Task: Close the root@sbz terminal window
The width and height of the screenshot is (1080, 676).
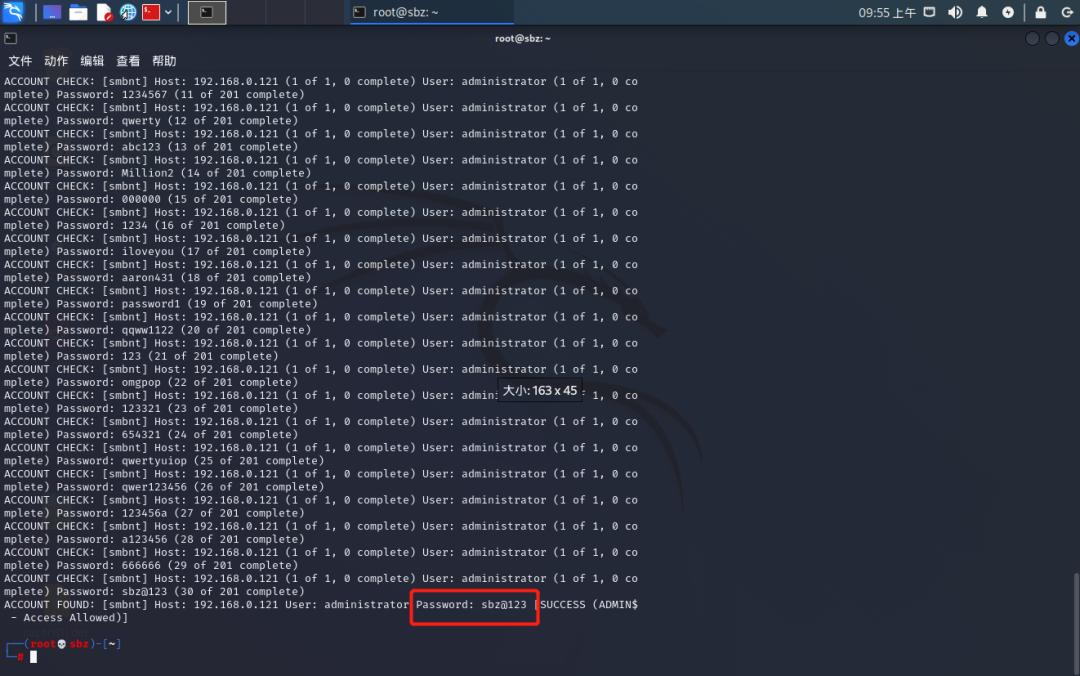Action: 1071,39
